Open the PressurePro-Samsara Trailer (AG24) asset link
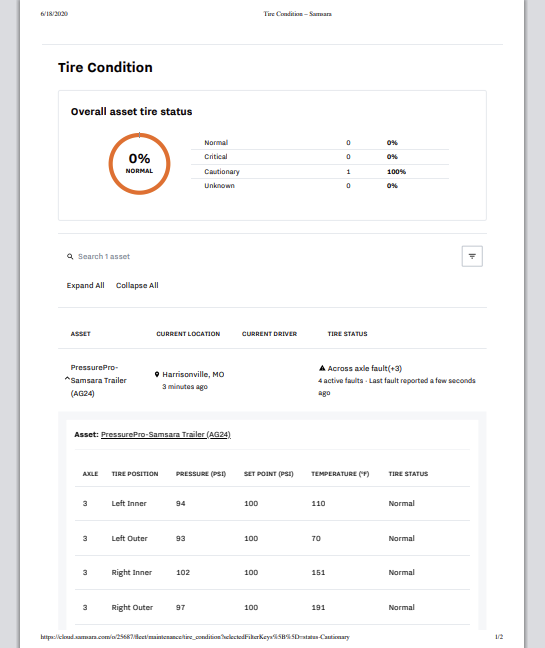Image resolution: width=545 pixels, height=648 pixels. 166,434
